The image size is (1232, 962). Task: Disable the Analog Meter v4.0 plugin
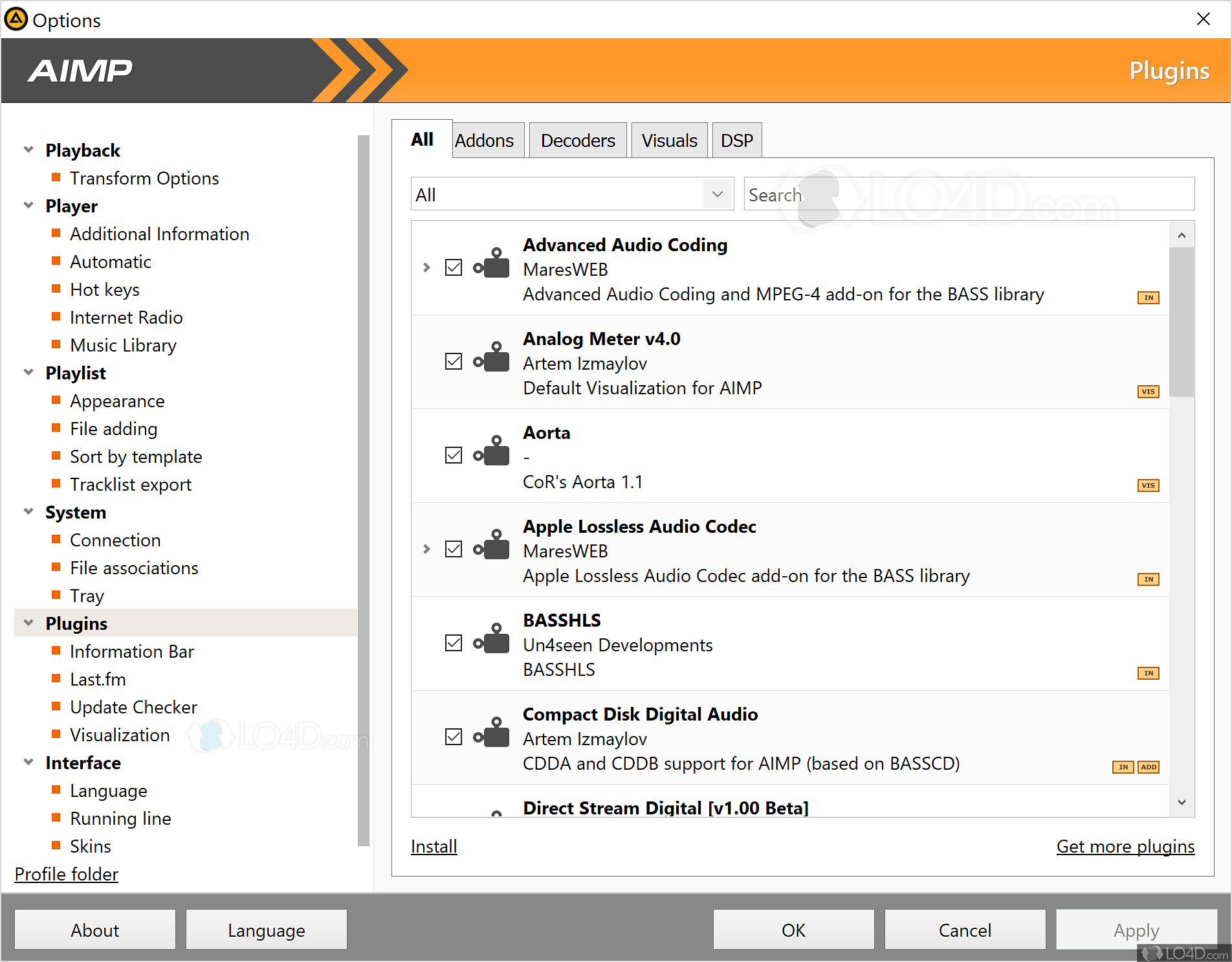tap(453, 361)
